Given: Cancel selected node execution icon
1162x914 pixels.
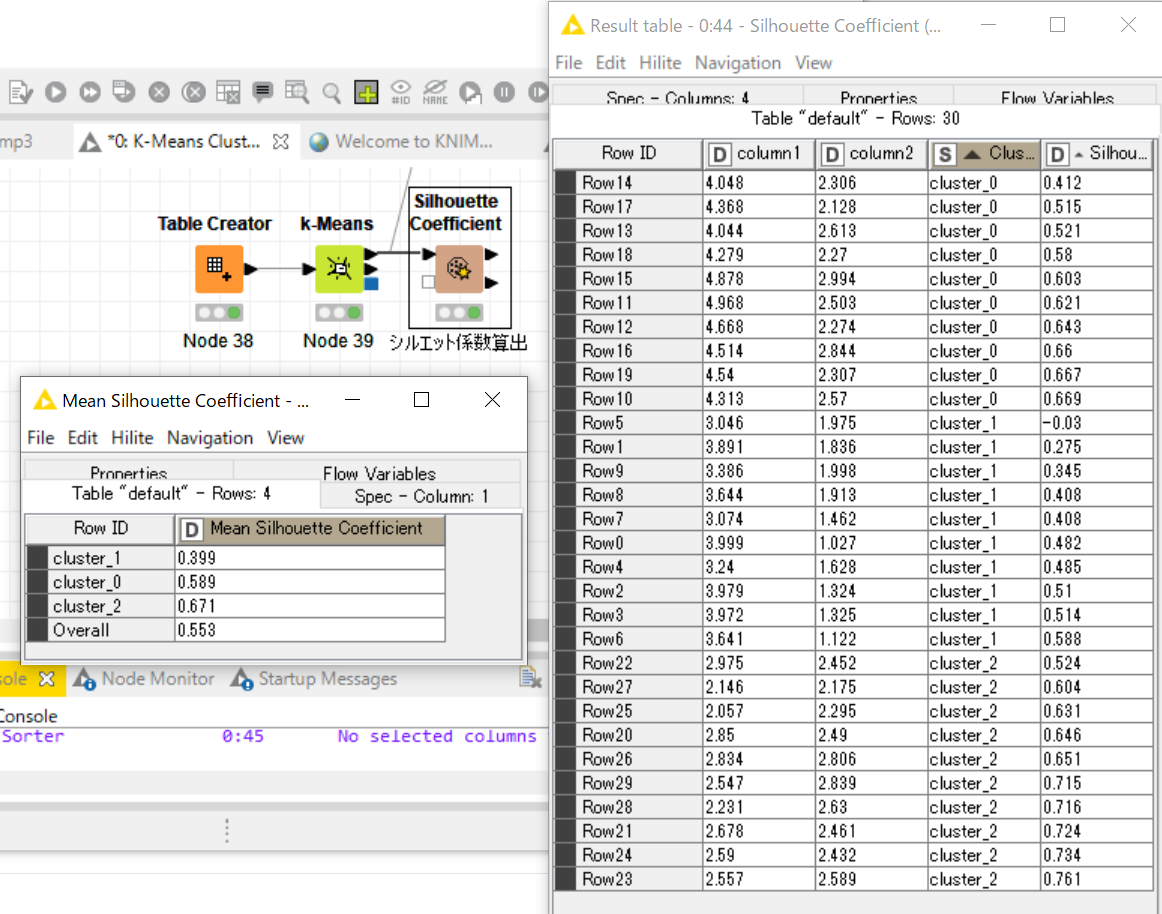Looking at the screenshot, I should point(159,92).
